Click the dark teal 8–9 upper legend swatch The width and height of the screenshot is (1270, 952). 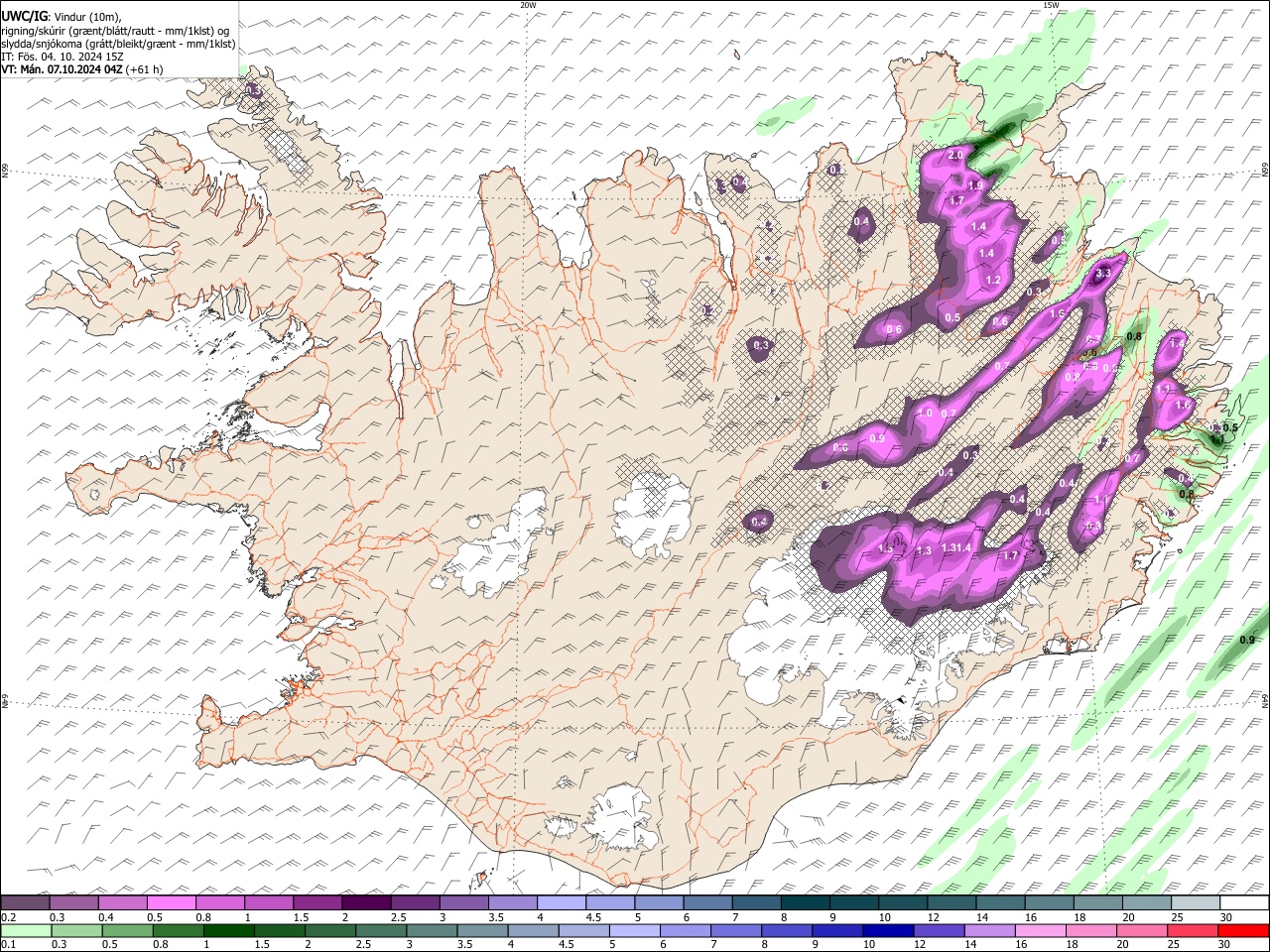pyautogui.click(x=805, y=903)
